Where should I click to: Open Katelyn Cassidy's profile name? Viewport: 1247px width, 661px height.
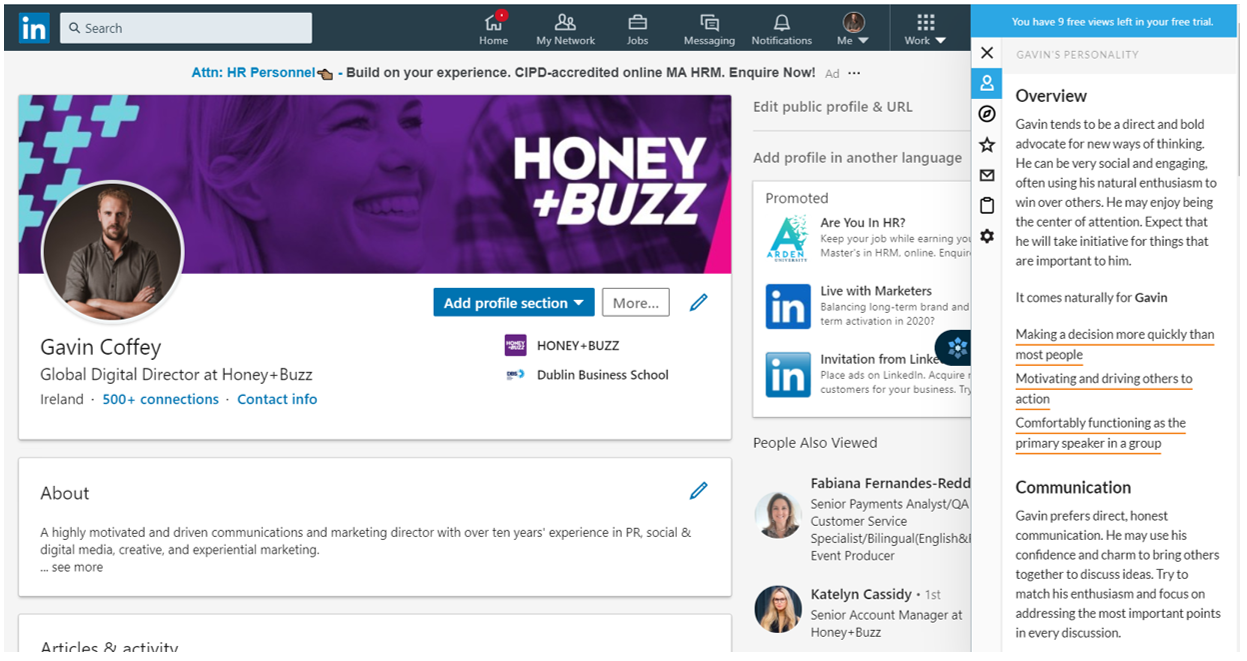(861, 594)
